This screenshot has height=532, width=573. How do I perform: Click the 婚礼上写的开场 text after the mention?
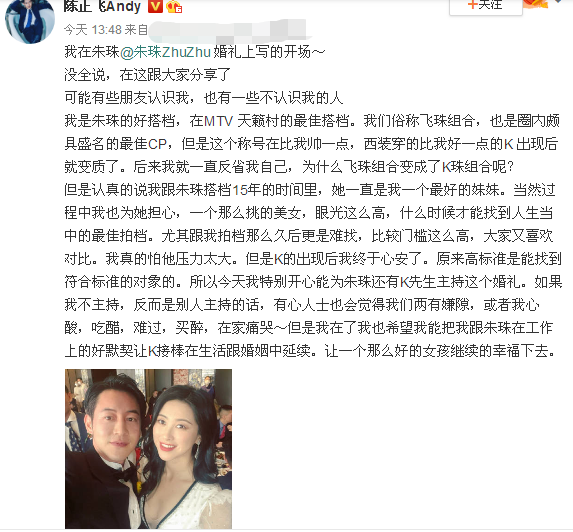[268, 52]
